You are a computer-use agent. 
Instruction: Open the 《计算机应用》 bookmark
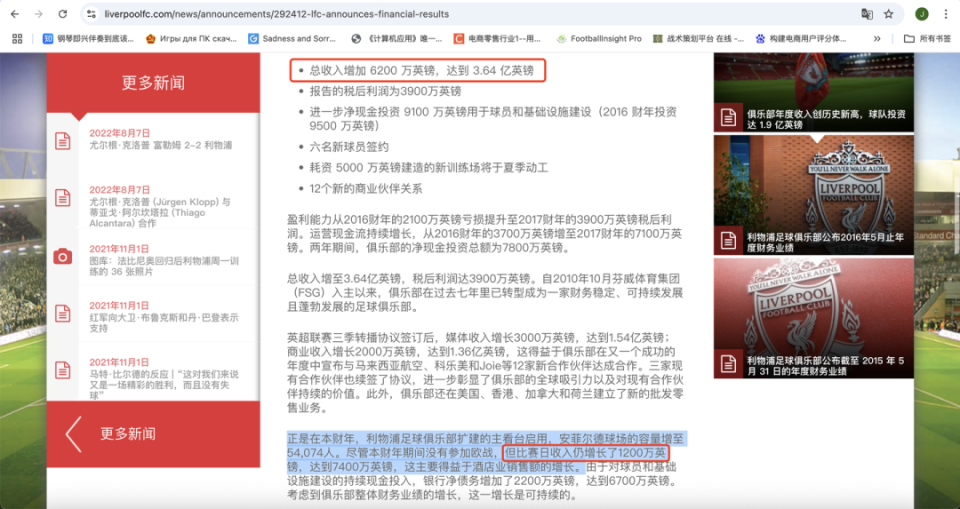[x=396, y=39]
